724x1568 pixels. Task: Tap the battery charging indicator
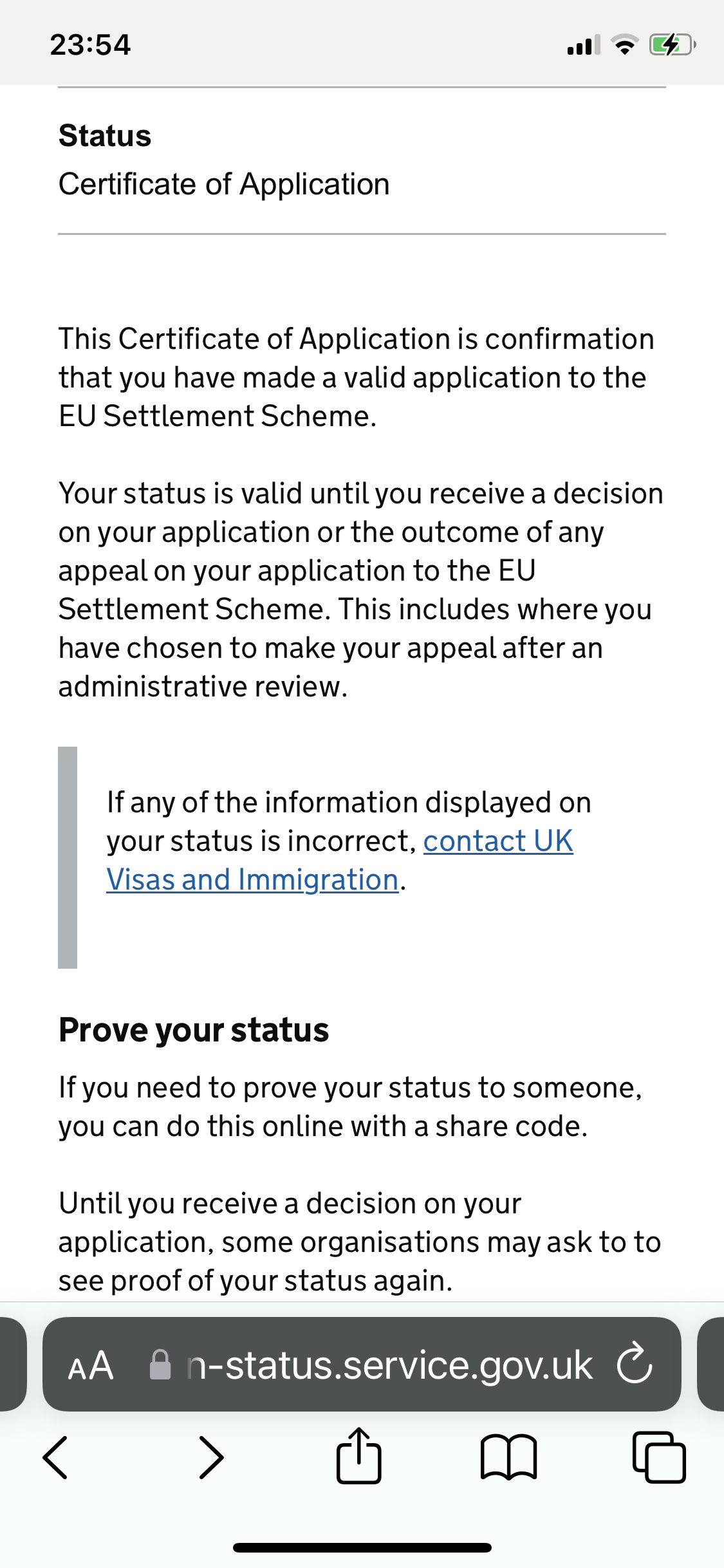click(x=673, y=45)
